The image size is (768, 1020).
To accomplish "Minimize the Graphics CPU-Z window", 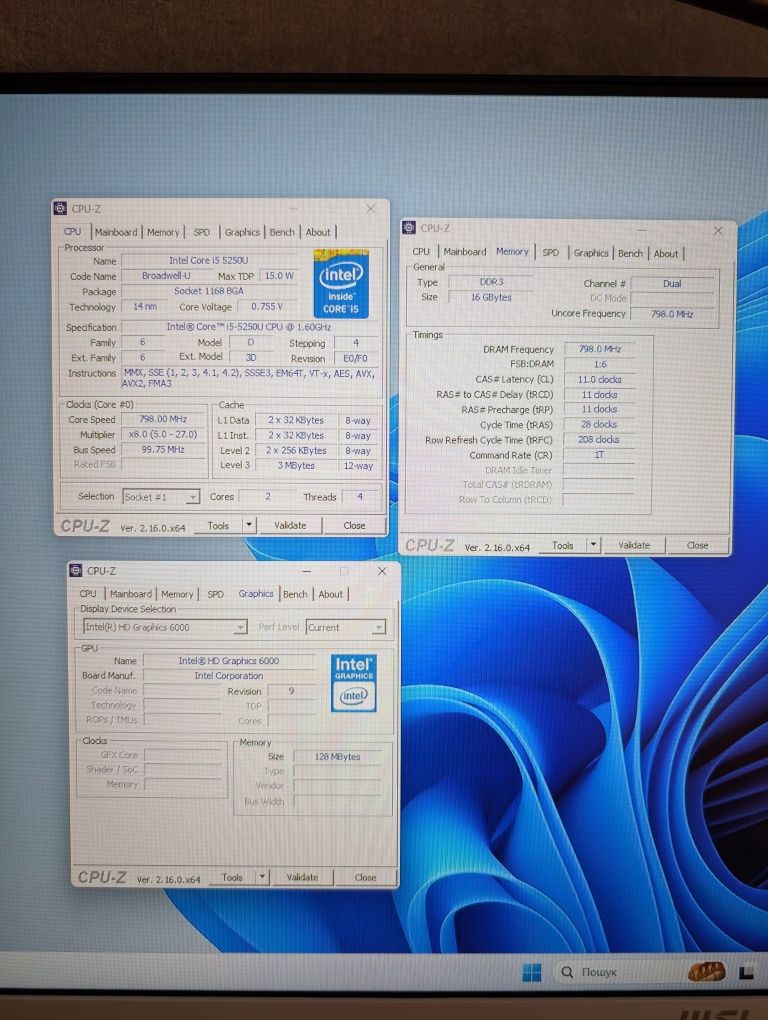I will click(306, 571).
